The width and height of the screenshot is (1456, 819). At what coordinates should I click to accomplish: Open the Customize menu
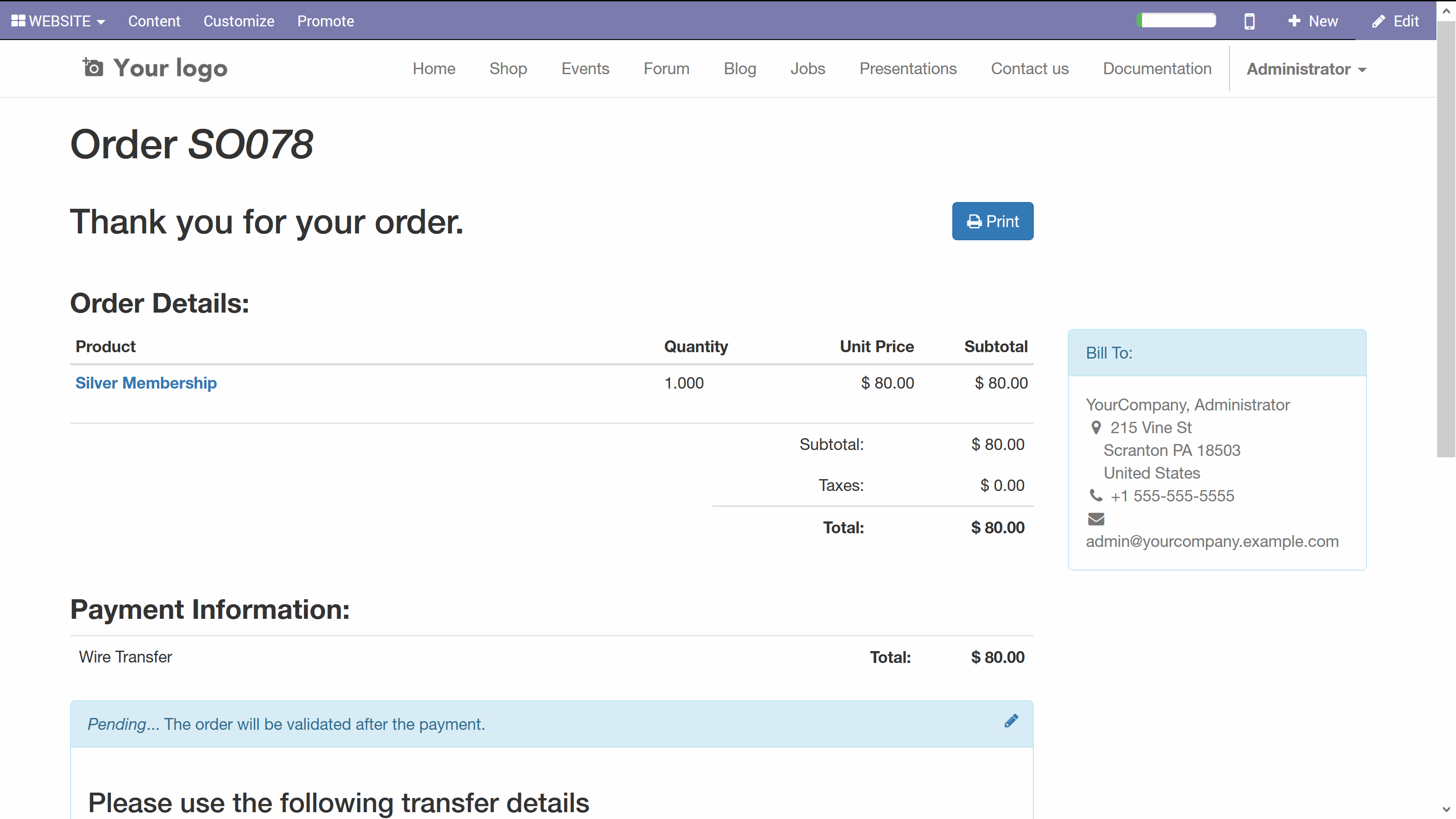pyautogui.click(x=238, y=21)
